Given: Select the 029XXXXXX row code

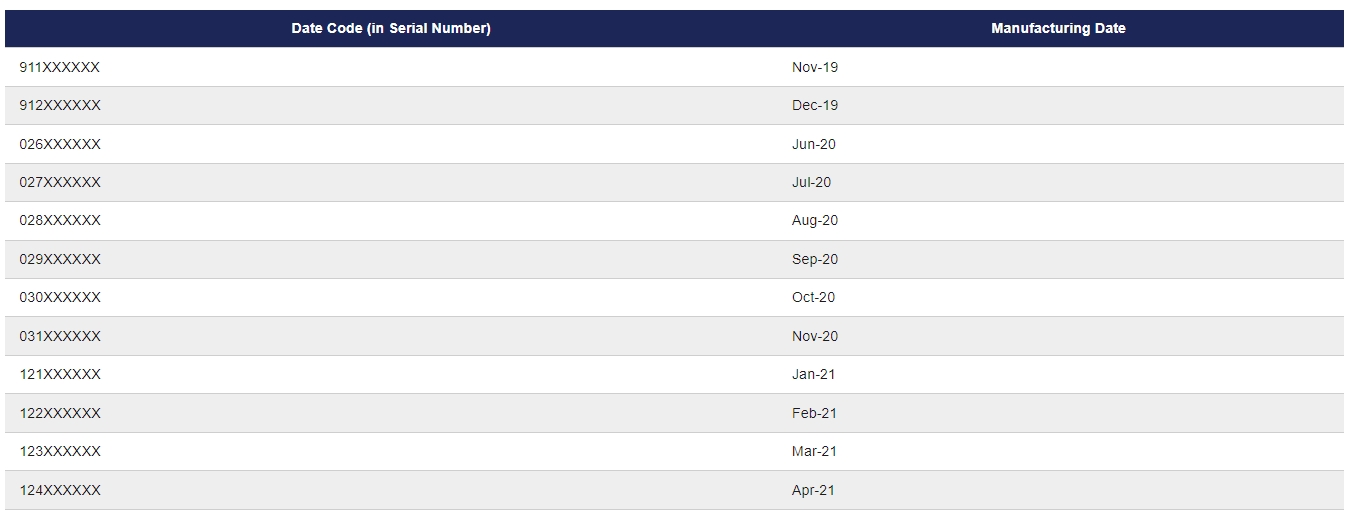Looking at the screenshot, I should 60,259.
